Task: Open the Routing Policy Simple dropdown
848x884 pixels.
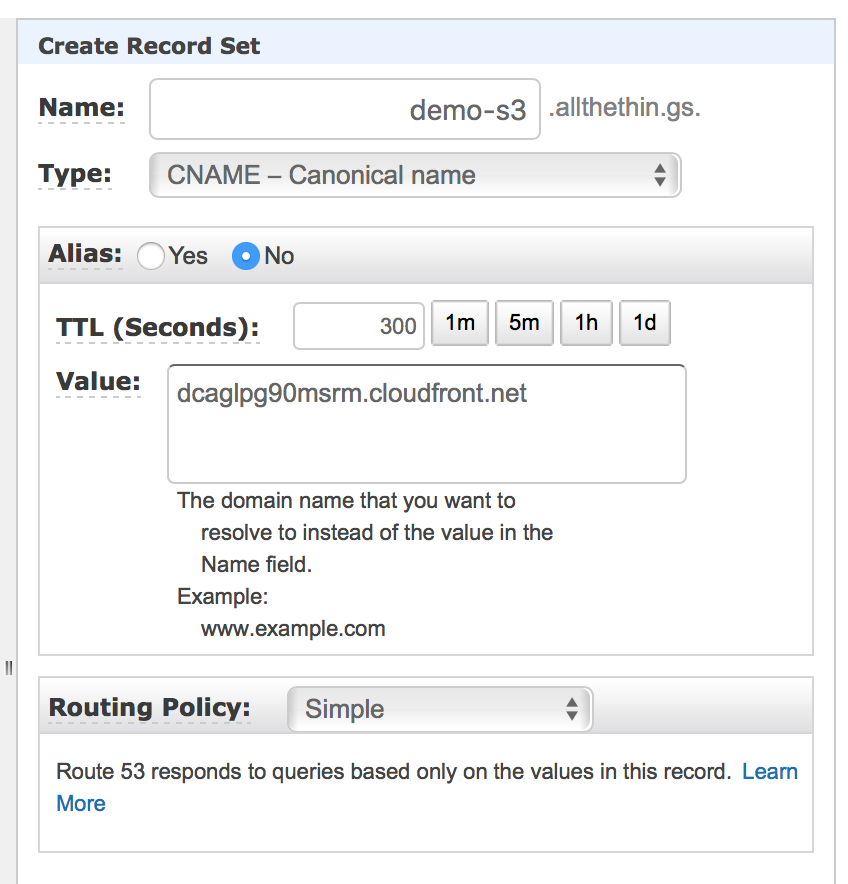Action: [440, 709]
